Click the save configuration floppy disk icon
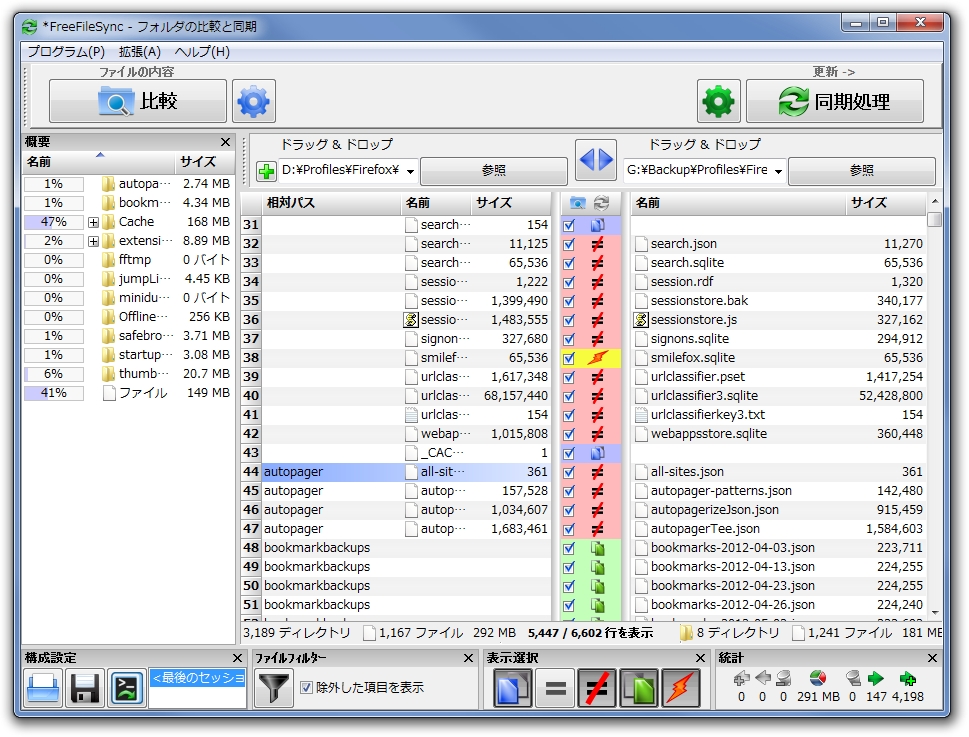This screenshot has height=737, width=969. click(84, 686)
